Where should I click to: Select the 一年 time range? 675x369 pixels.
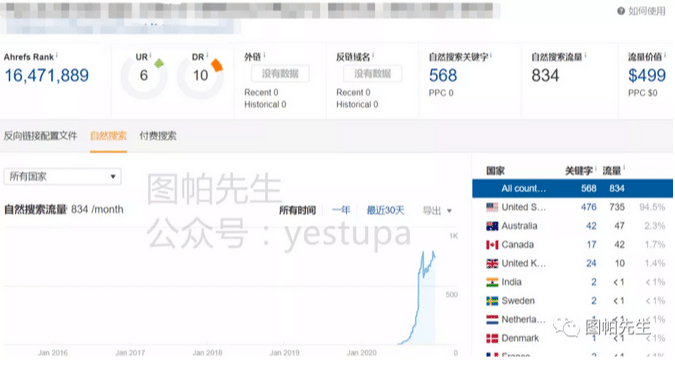341,210
